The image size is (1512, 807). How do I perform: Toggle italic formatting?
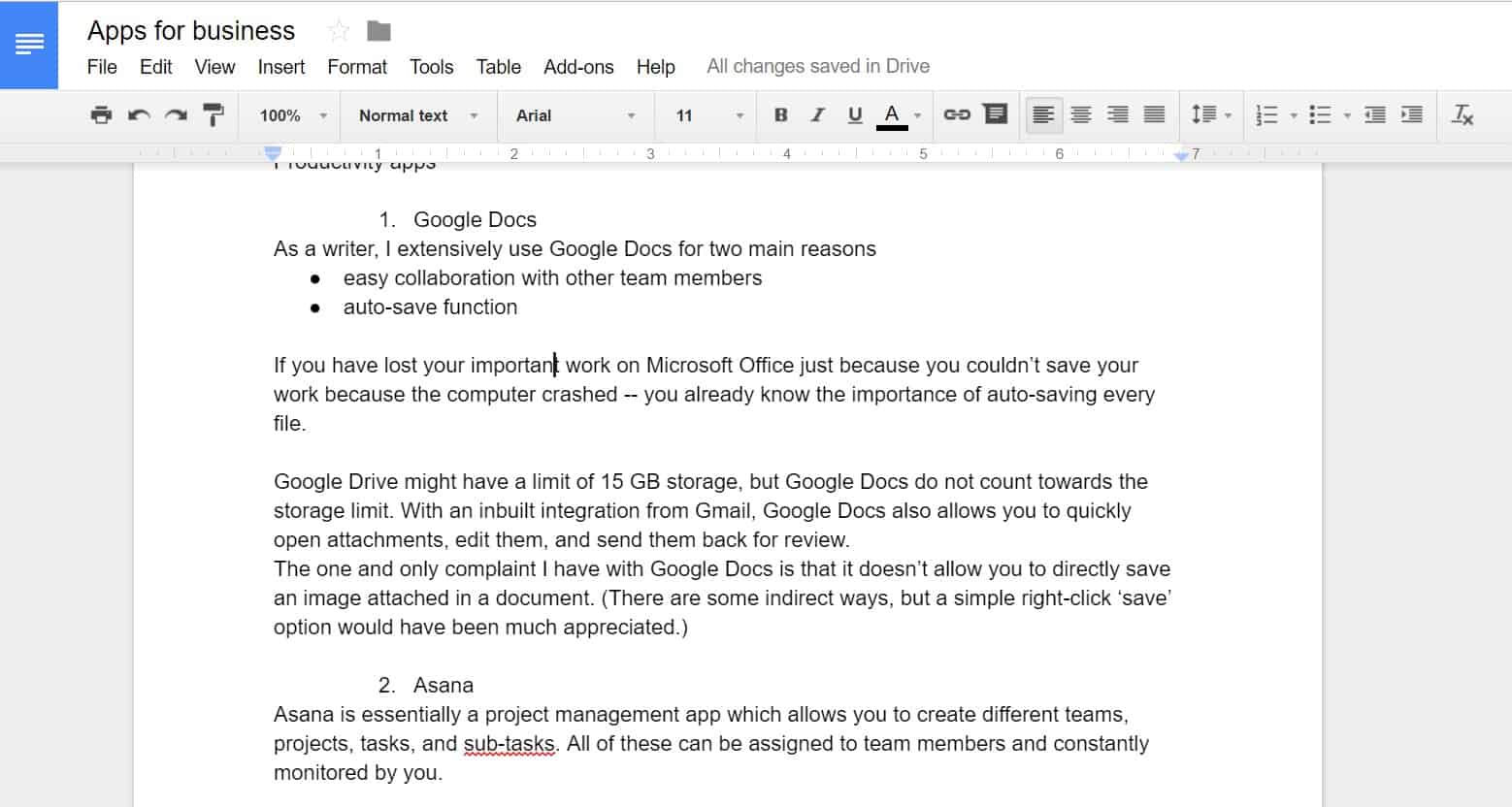click(817, 115)
